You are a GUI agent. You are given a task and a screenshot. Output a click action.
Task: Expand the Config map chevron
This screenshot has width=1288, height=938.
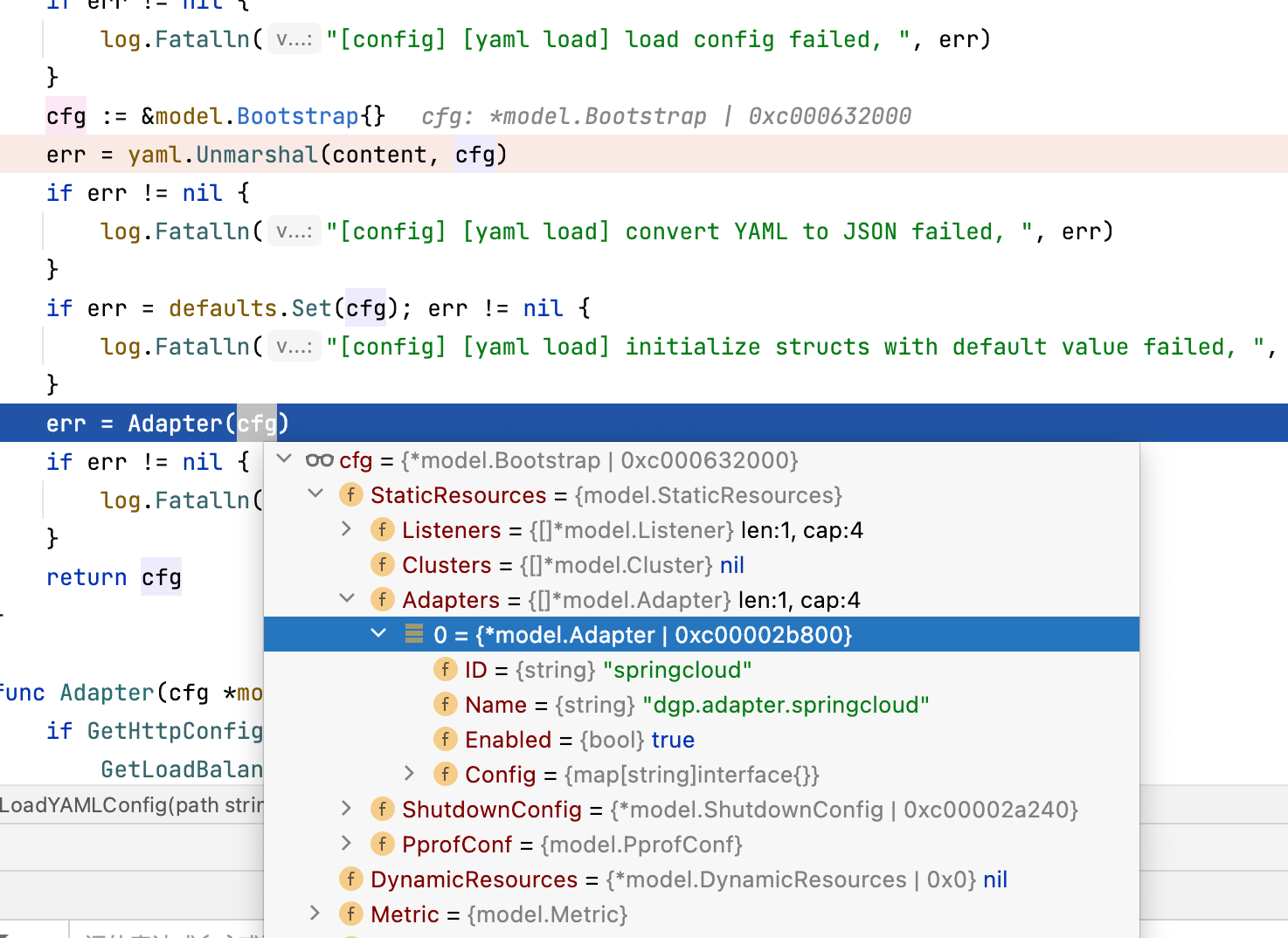410,773
